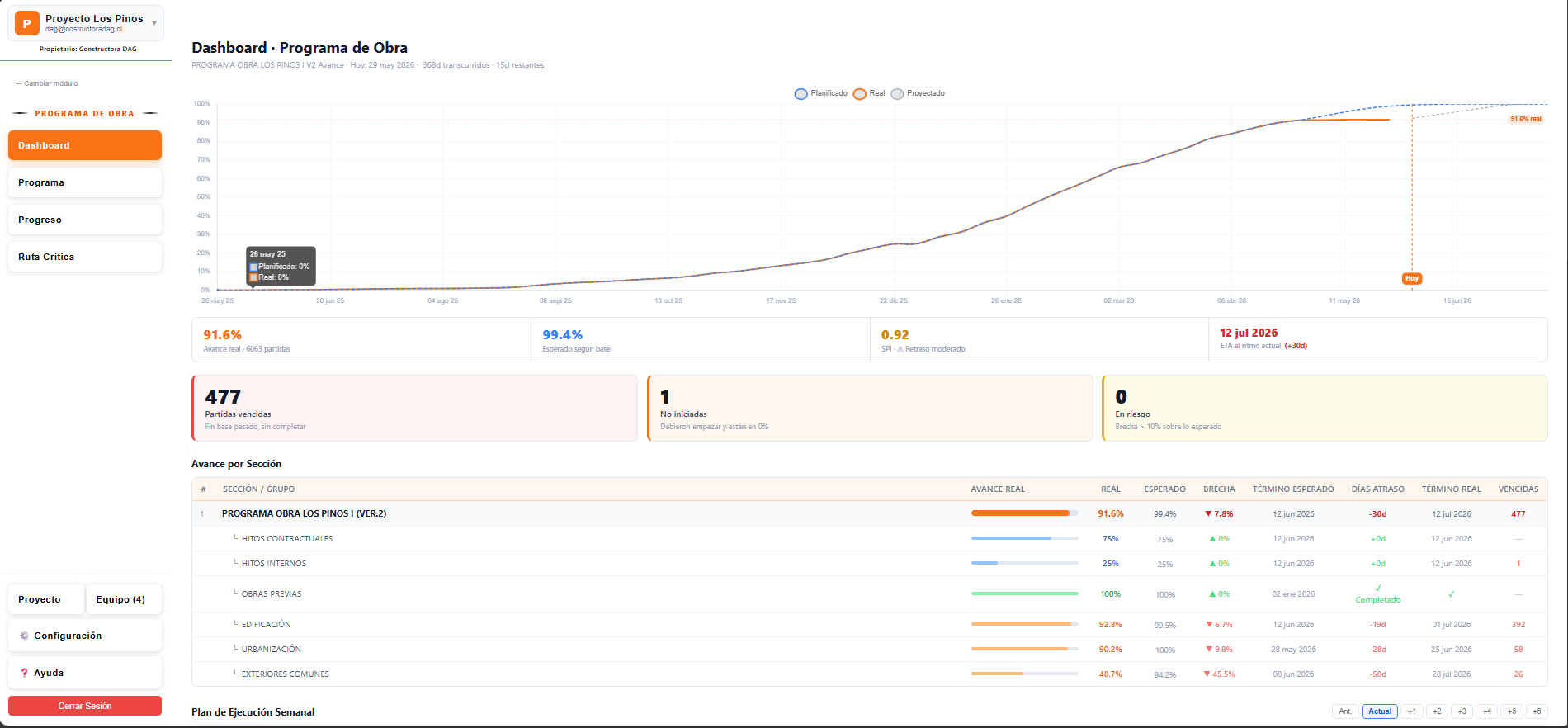Viewport: 1568px width, 728px height.
Task: Click the progress bar of PROGRAMA OBRA LOS PINOS
Action: tap(1024, 513)
